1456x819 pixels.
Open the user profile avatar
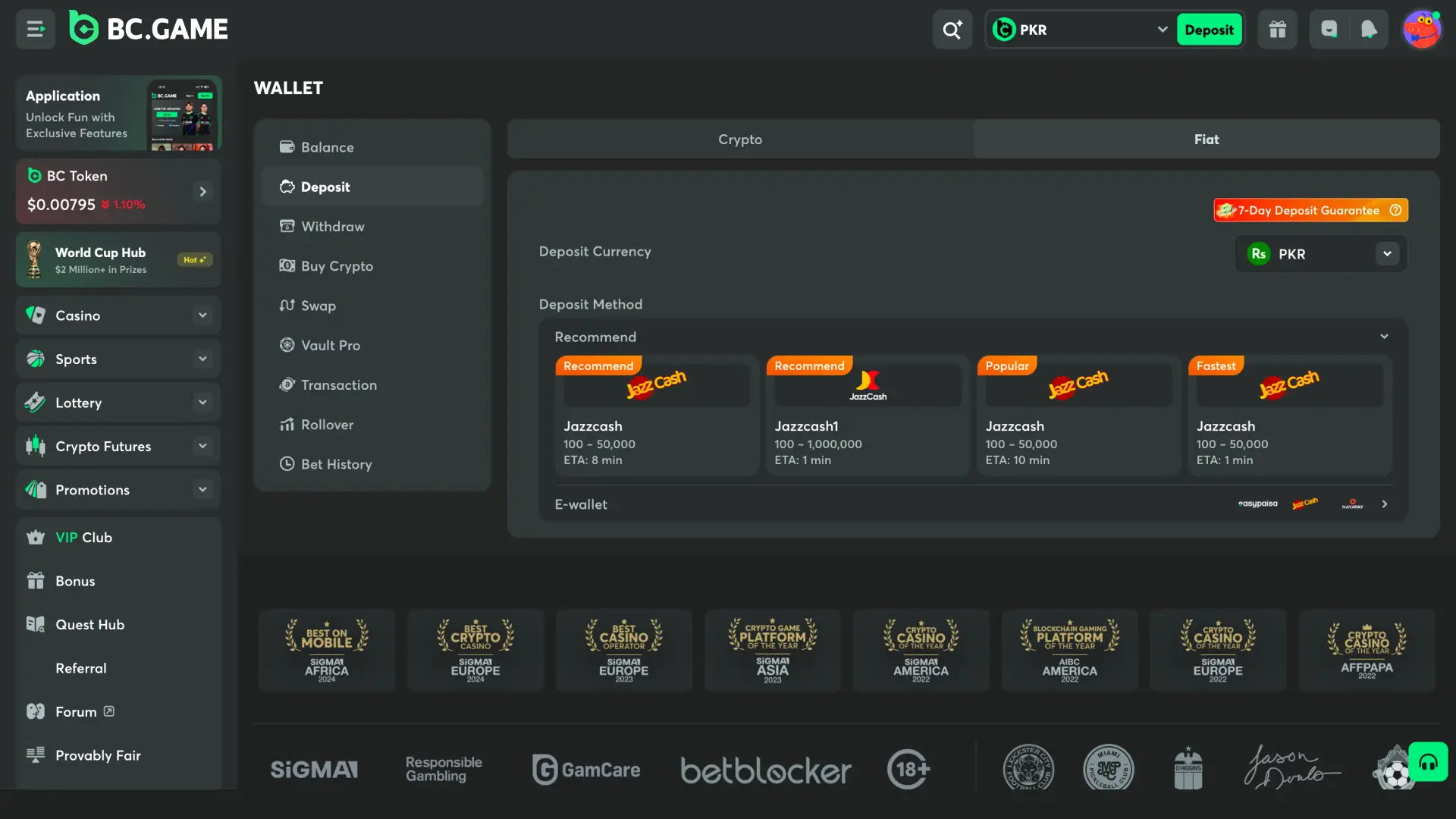click(x=1422, y=30)
